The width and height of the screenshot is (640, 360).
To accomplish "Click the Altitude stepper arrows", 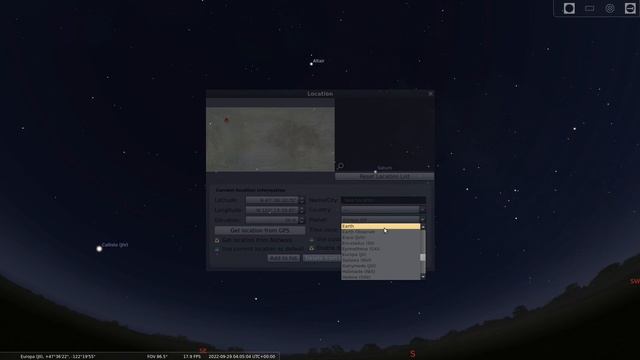I will (x=302, y=220).
